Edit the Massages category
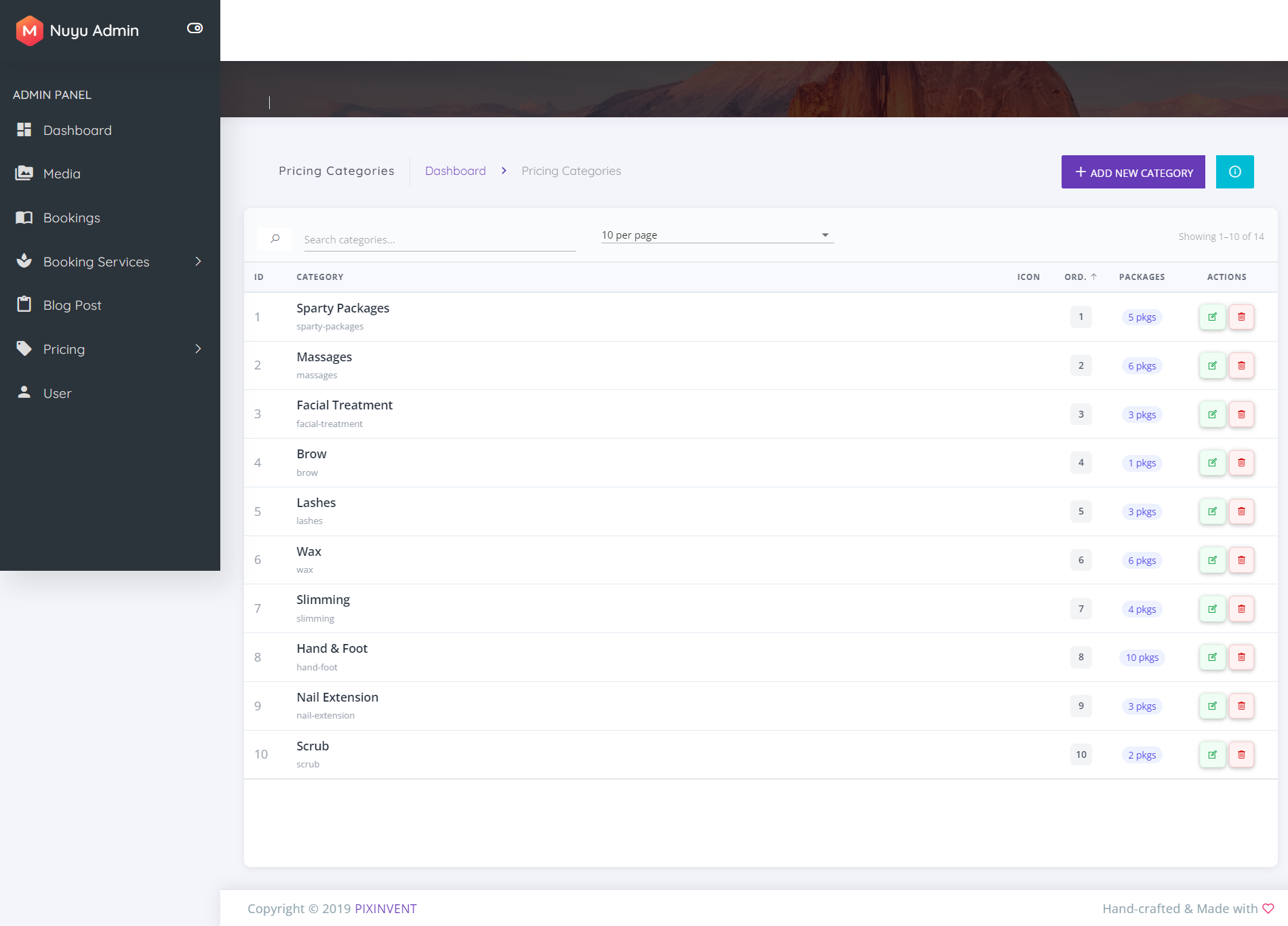Image resolution: width=1288 pixels, height=926 pixels. pyautogui.click(x=1212, y=366)
